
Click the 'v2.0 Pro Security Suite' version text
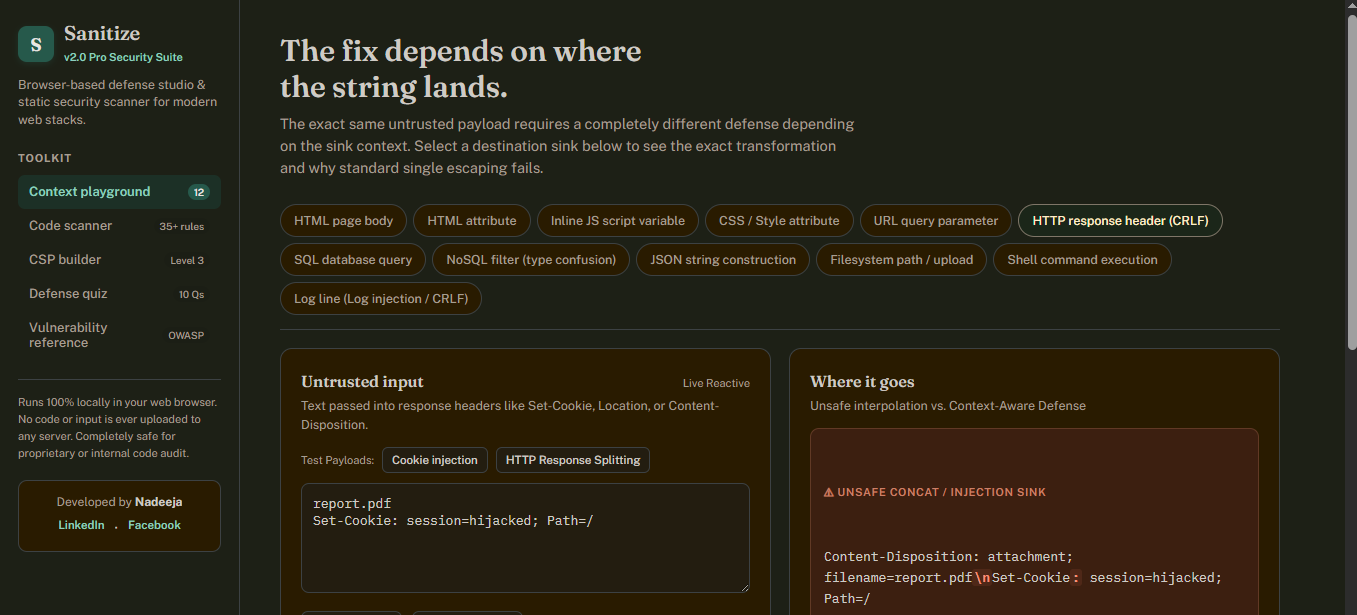coord(123,58)
